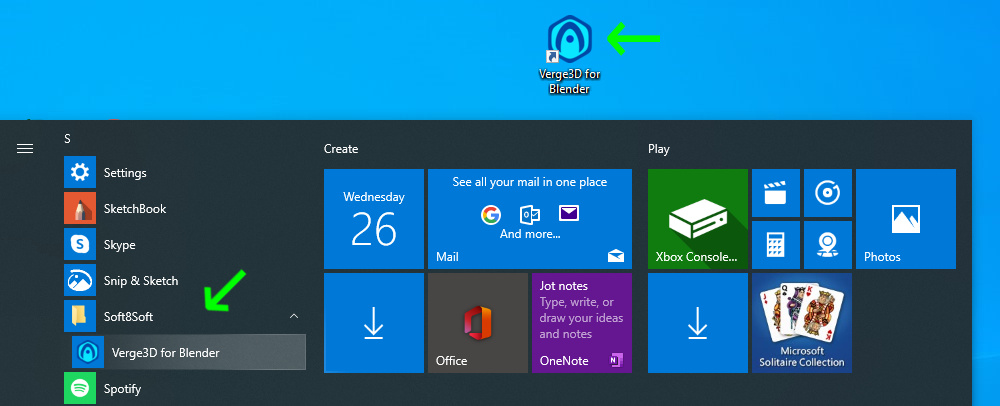The height and width of the screenshot is (406, 1000).
Task: Launch Snip & Sketch from the app list
Action: coord(185,280)
